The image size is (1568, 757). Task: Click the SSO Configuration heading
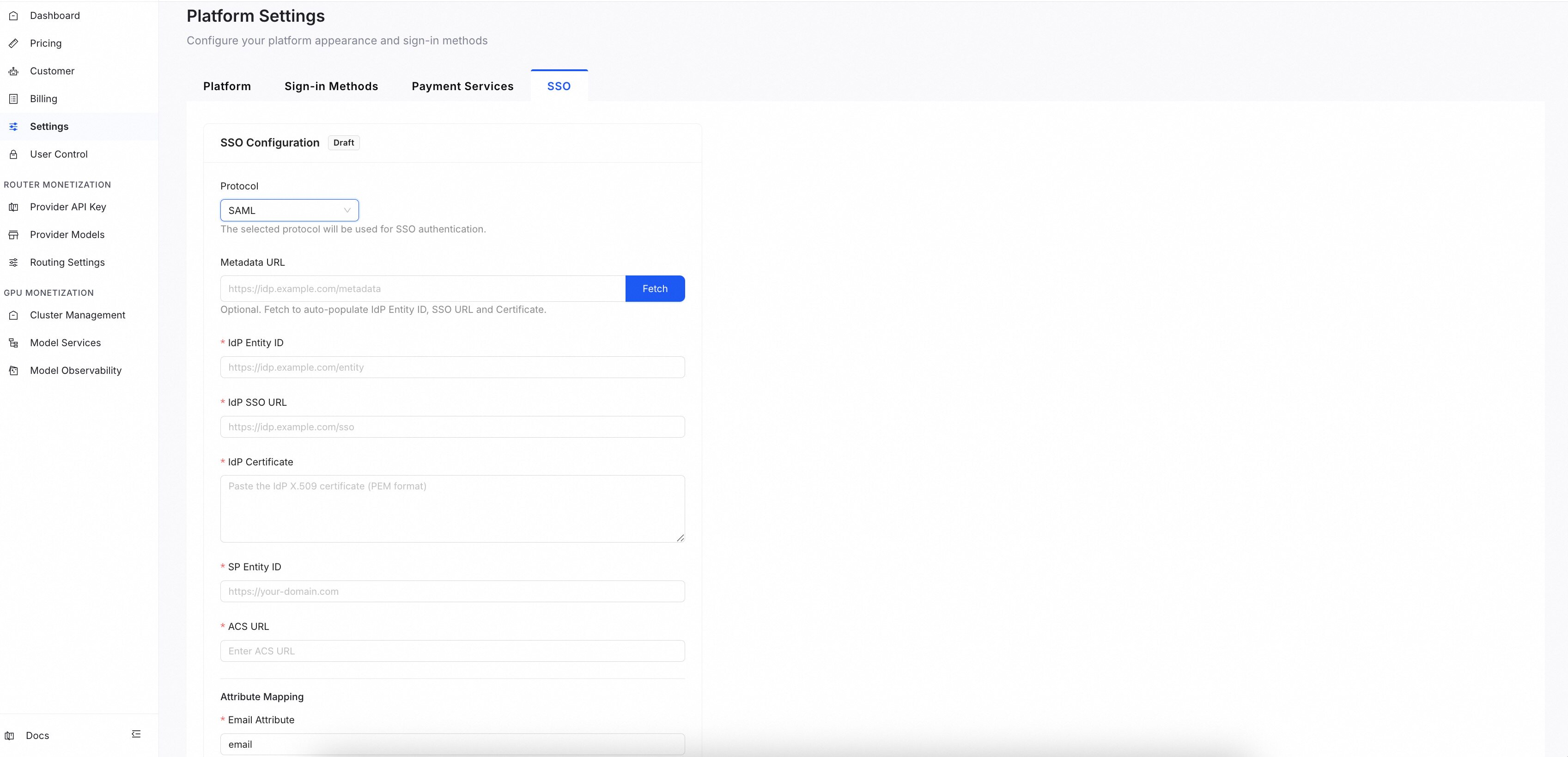[x=270, y=142]
